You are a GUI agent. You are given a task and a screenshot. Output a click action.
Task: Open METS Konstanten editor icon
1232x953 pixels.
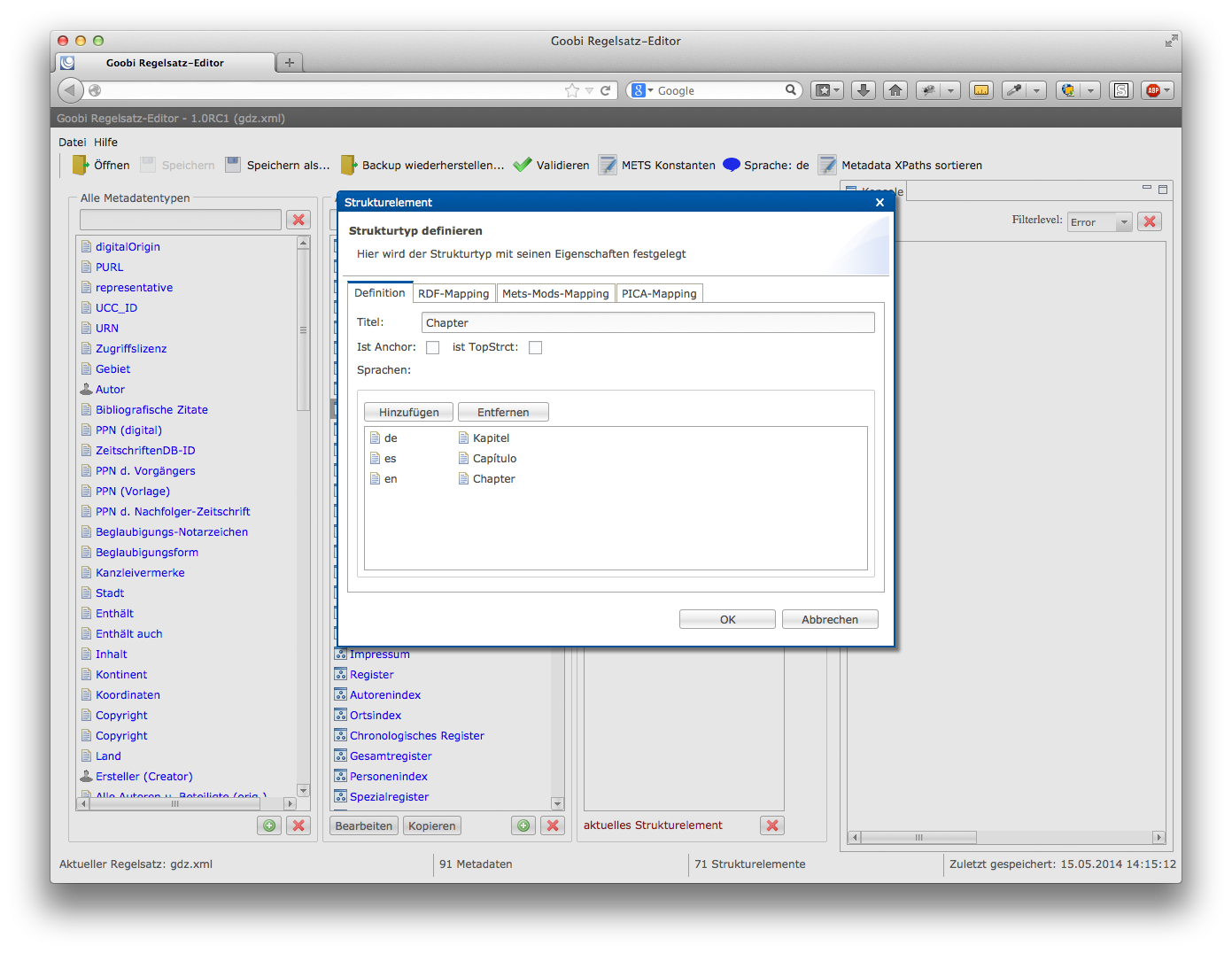click(x=608, y=165)
